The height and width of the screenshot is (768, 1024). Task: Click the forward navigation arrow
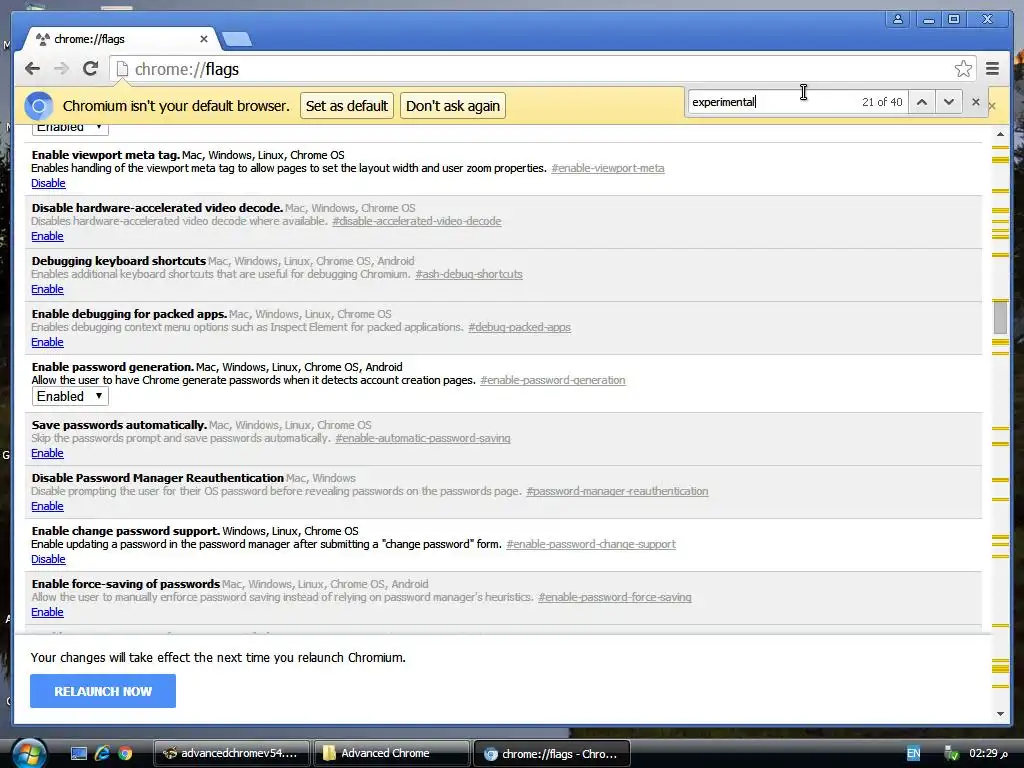61,69
